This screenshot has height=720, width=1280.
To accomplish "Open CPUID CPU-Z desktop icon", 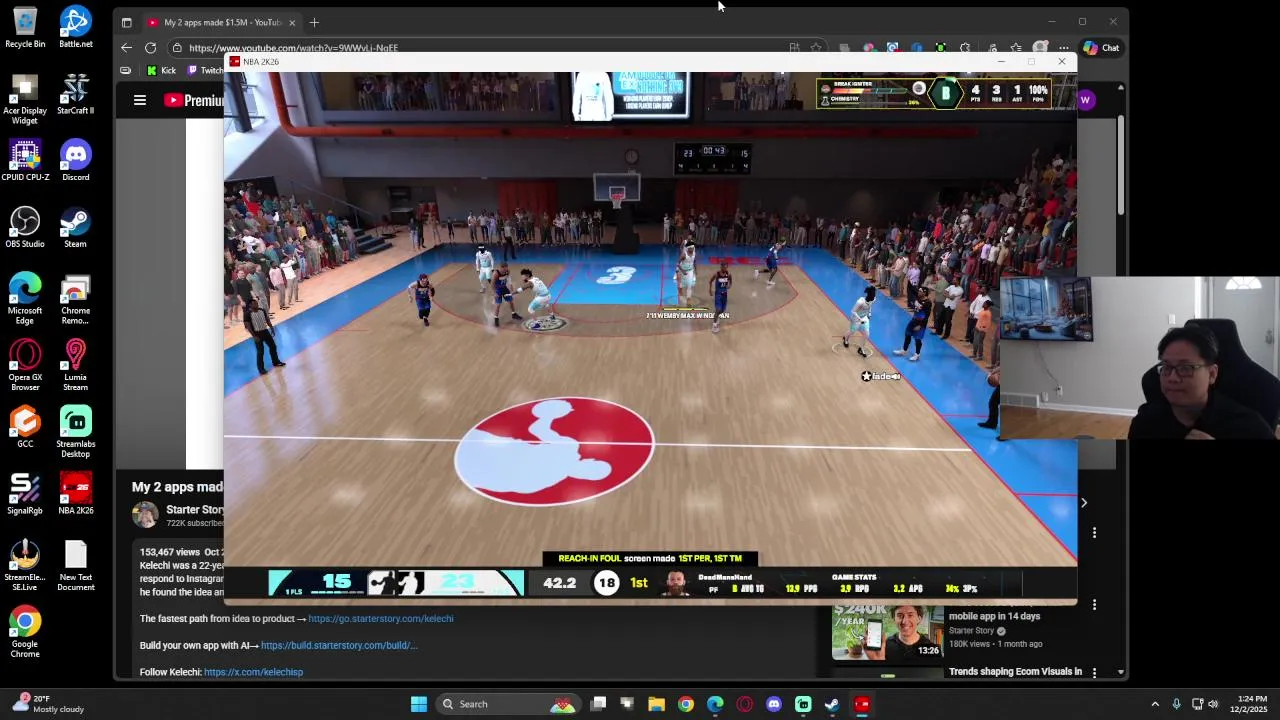I will click(25, 161).
